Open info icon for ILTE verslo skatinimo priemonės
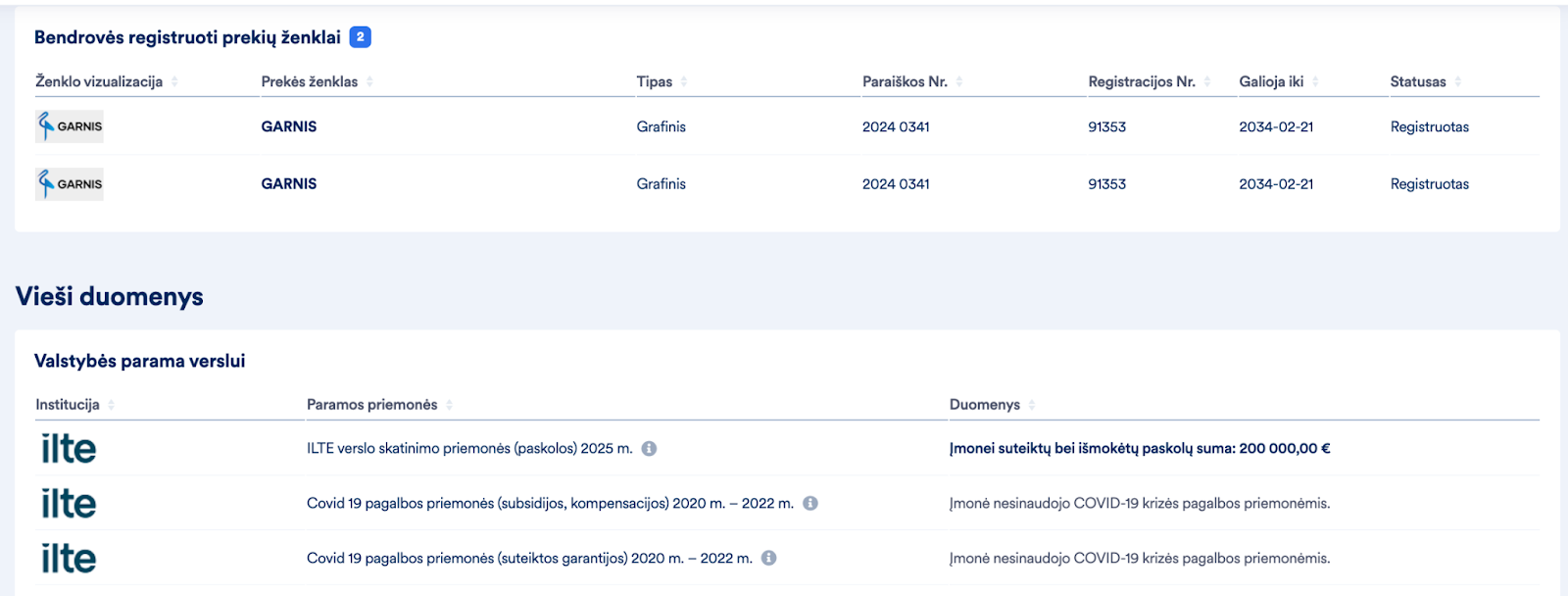 point(649,448)
